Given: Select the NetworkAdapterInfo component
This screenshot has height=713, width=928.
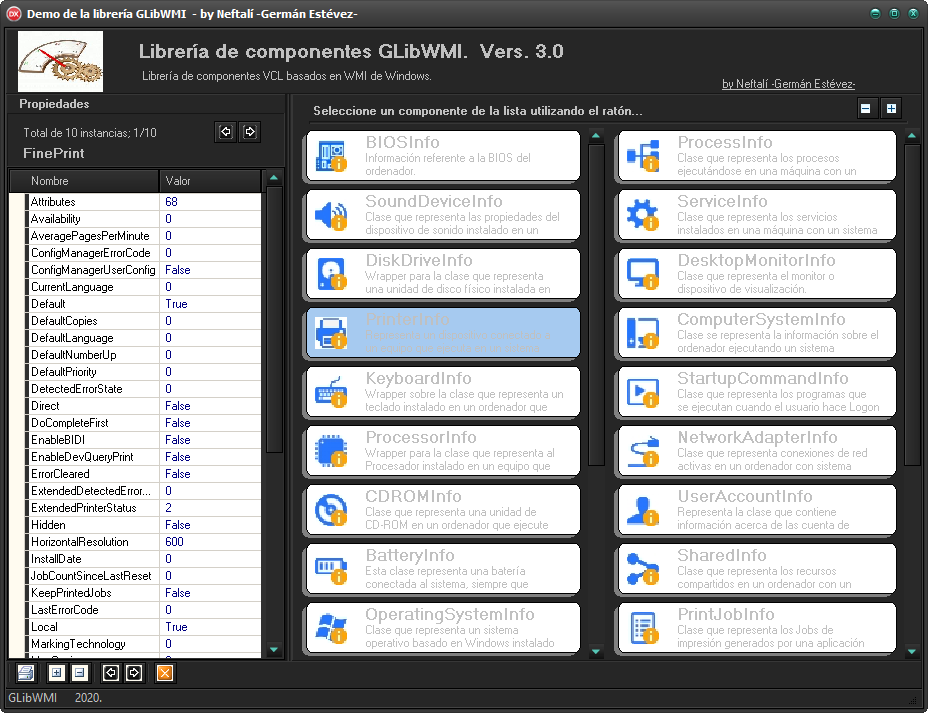Looking at the screenshot, I should pos(754,450).
